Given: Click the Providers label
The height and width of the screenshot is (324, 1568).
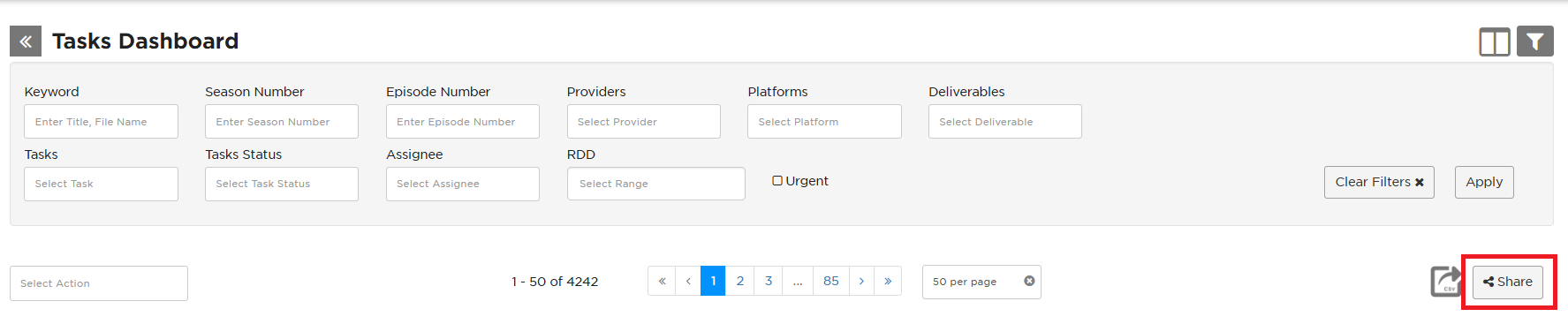Looking at the screenshot, I should coord(596,92).
